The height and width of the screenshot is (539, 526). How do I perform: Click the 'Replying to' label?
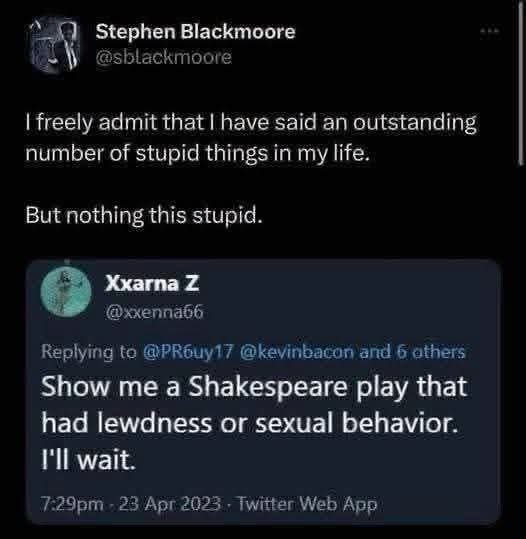pyautogui.click(x=89, y=352)
